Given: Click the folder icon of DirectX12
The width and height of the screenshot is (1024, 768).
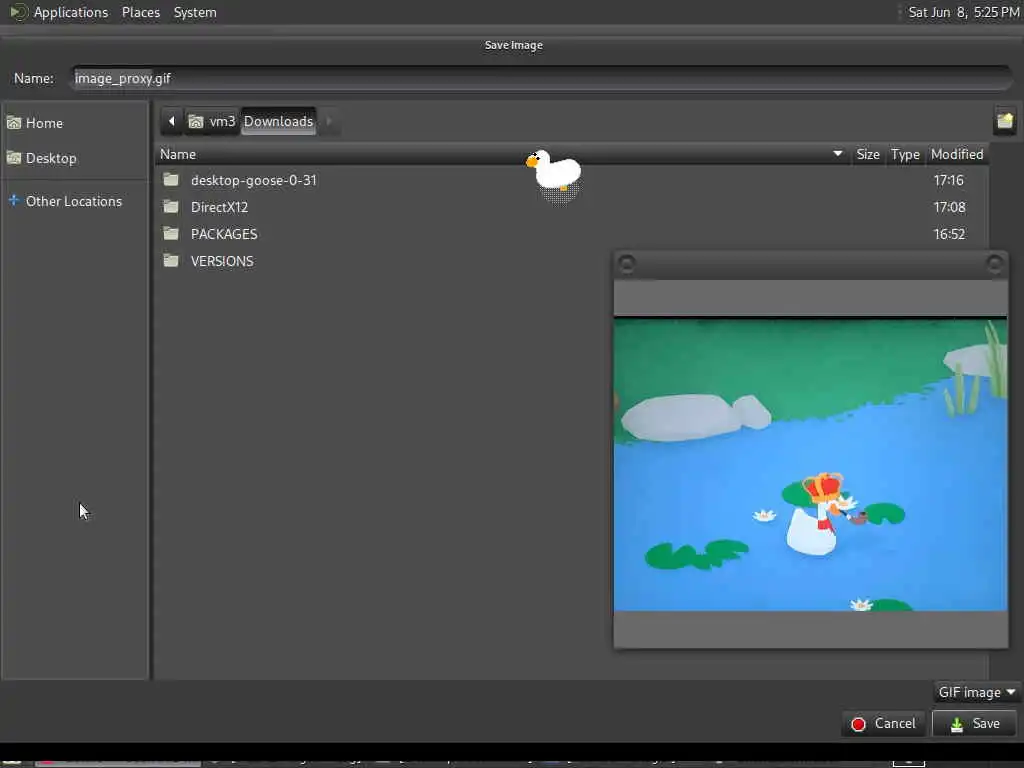Looking at the screenshot, I should click(x=171, y=206).
